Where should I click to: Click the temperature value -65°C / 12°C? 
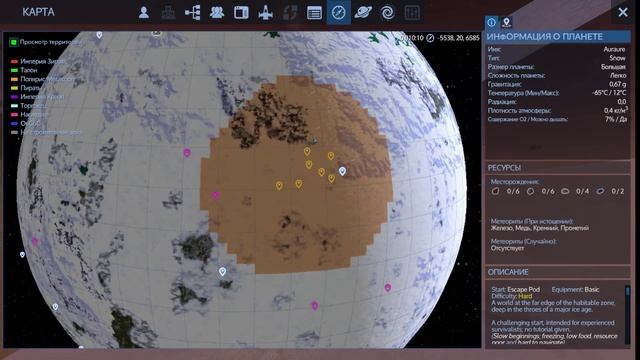[x=609, y=93]
